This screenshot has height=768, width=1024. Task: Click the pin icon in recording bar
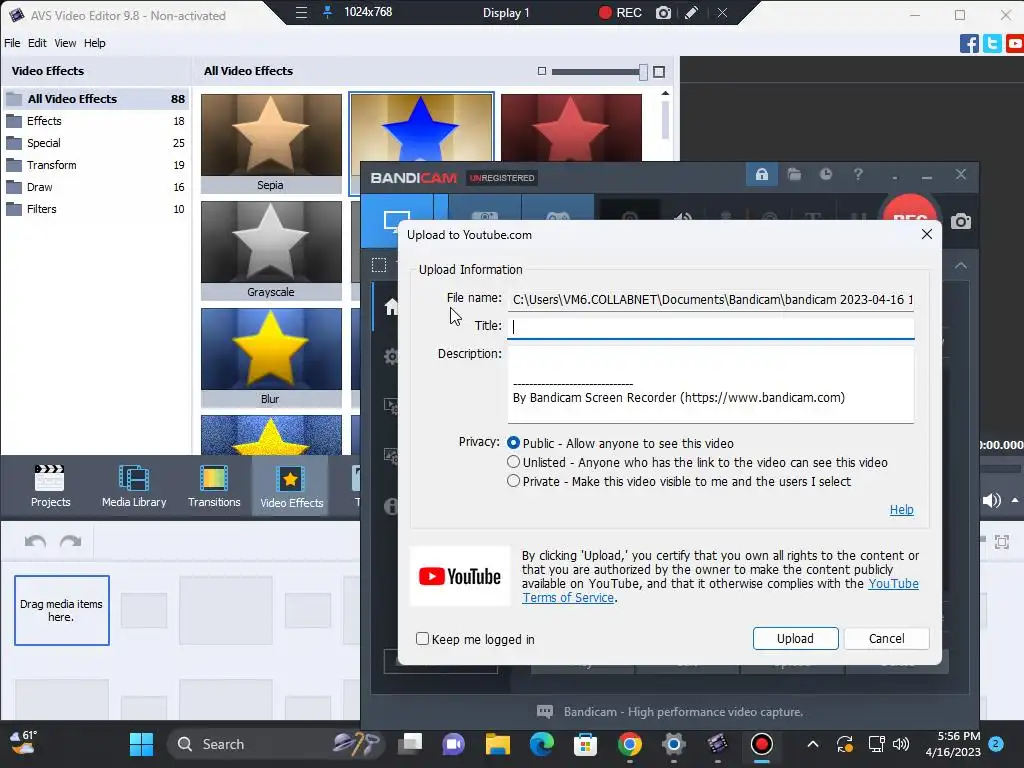pyautogui.click(x=328, y=12)
